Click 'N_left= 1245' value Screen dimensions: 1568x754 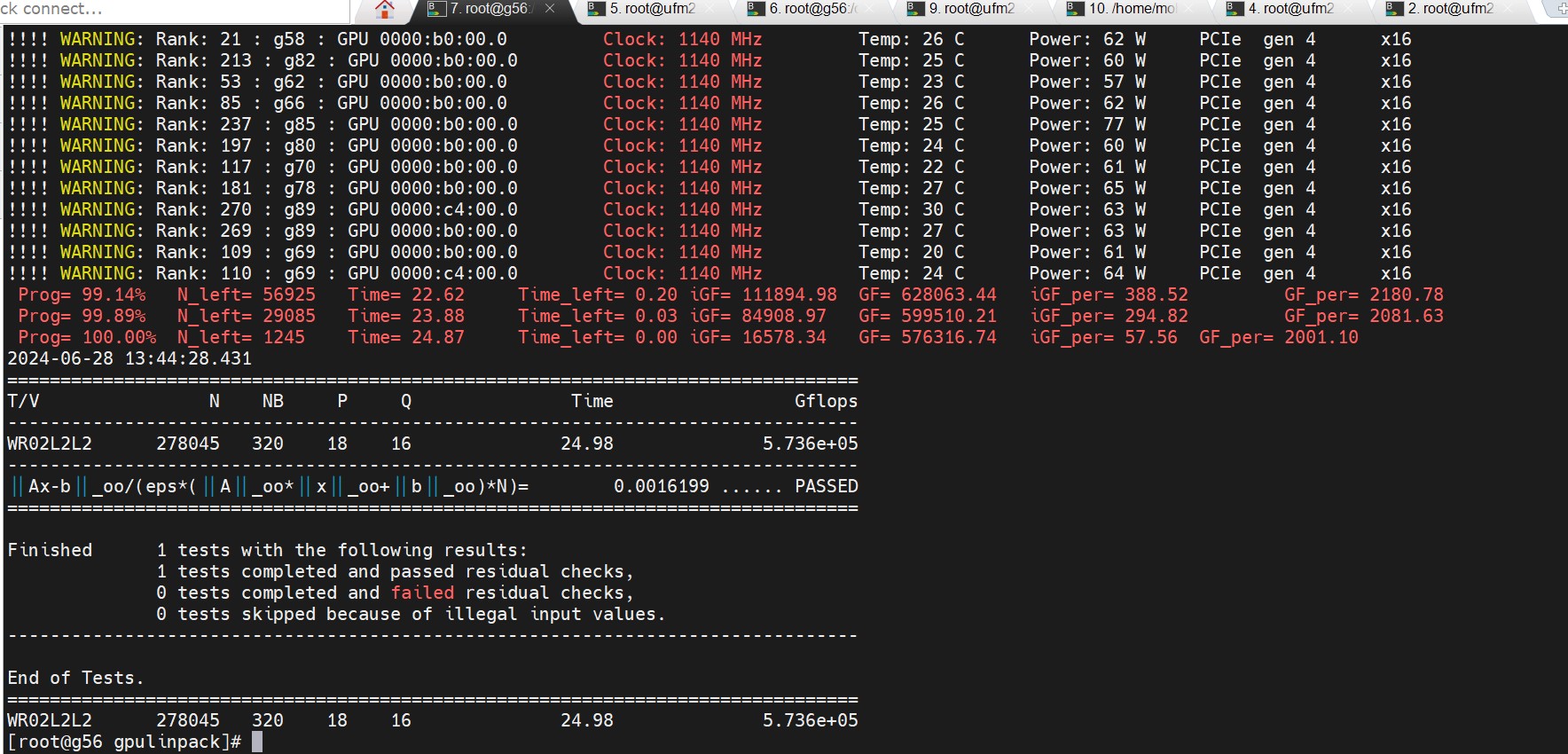tap(241, 337)
